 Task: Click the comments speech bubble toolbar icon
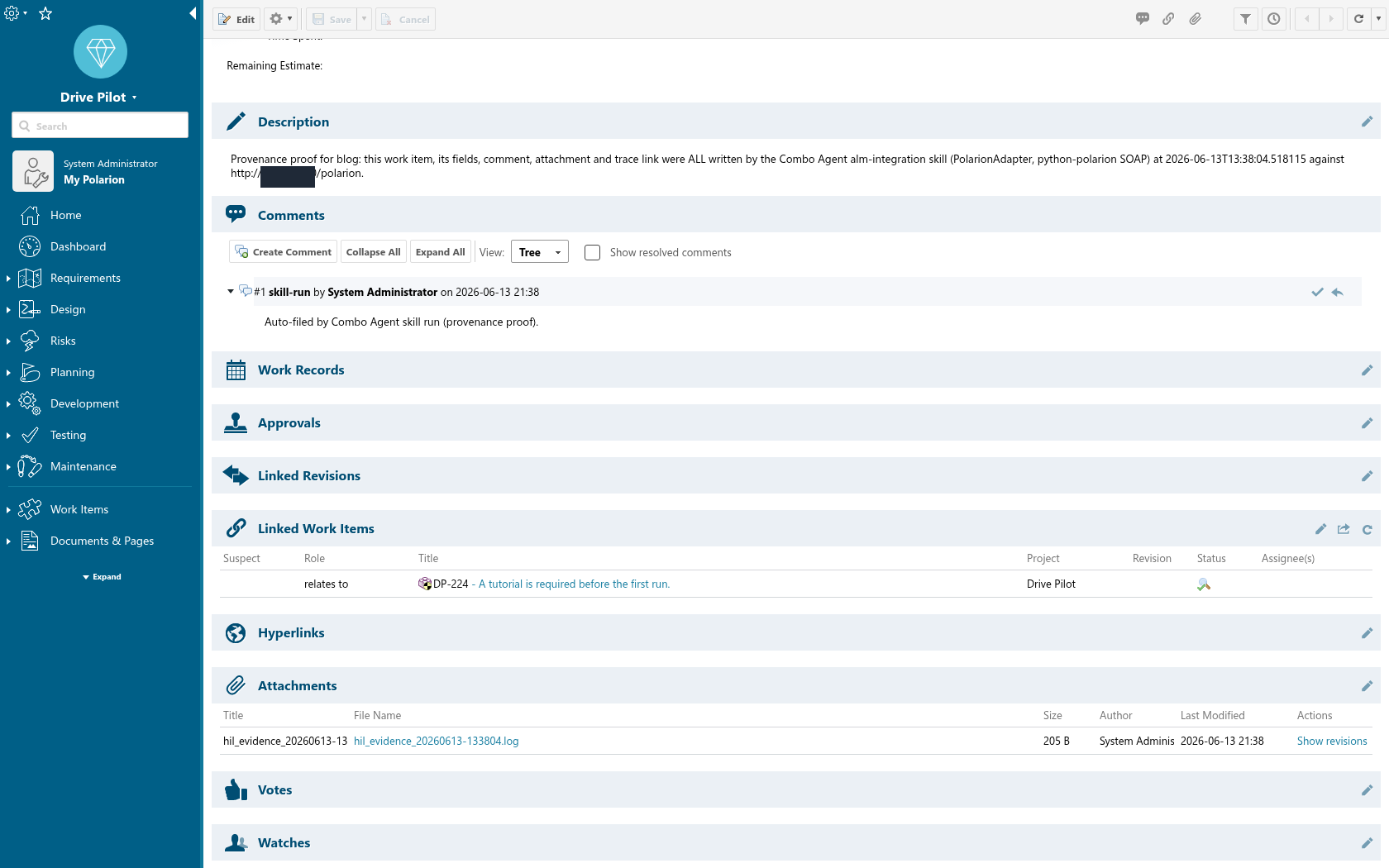pos(1143,18)
